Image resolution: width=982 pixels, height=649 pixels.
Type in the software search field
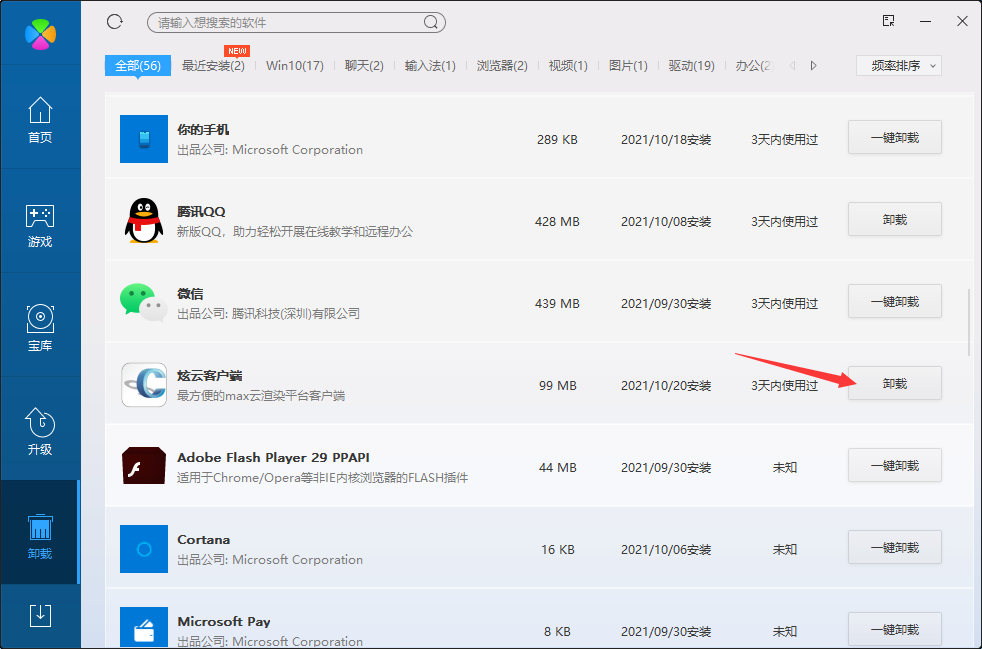(x=285, y=22)
